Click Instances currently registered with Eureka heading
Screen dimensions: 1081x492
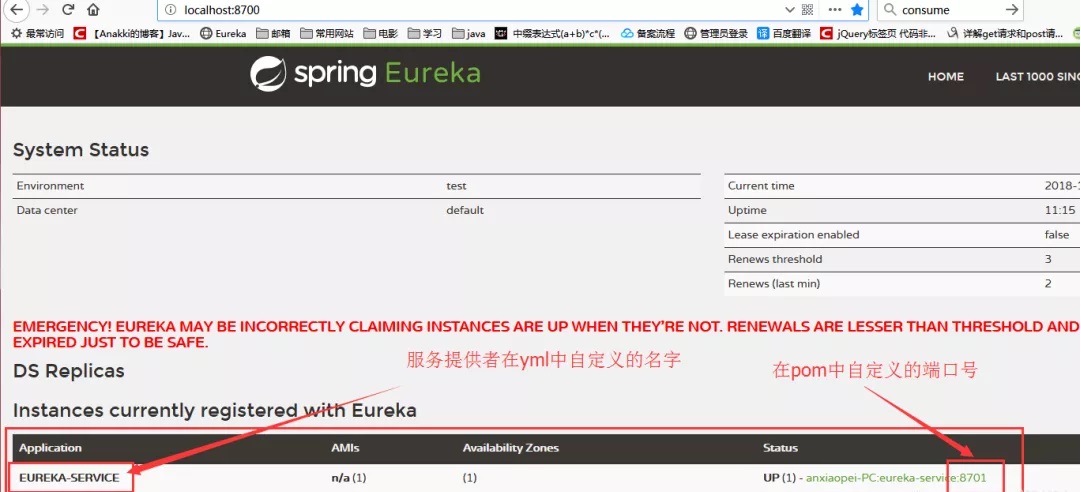pyautogui.click(x=214, y=411)
